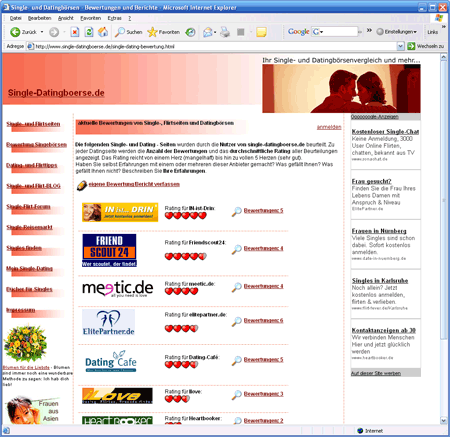Open the Bearbeiten menu

coord(39,18)
